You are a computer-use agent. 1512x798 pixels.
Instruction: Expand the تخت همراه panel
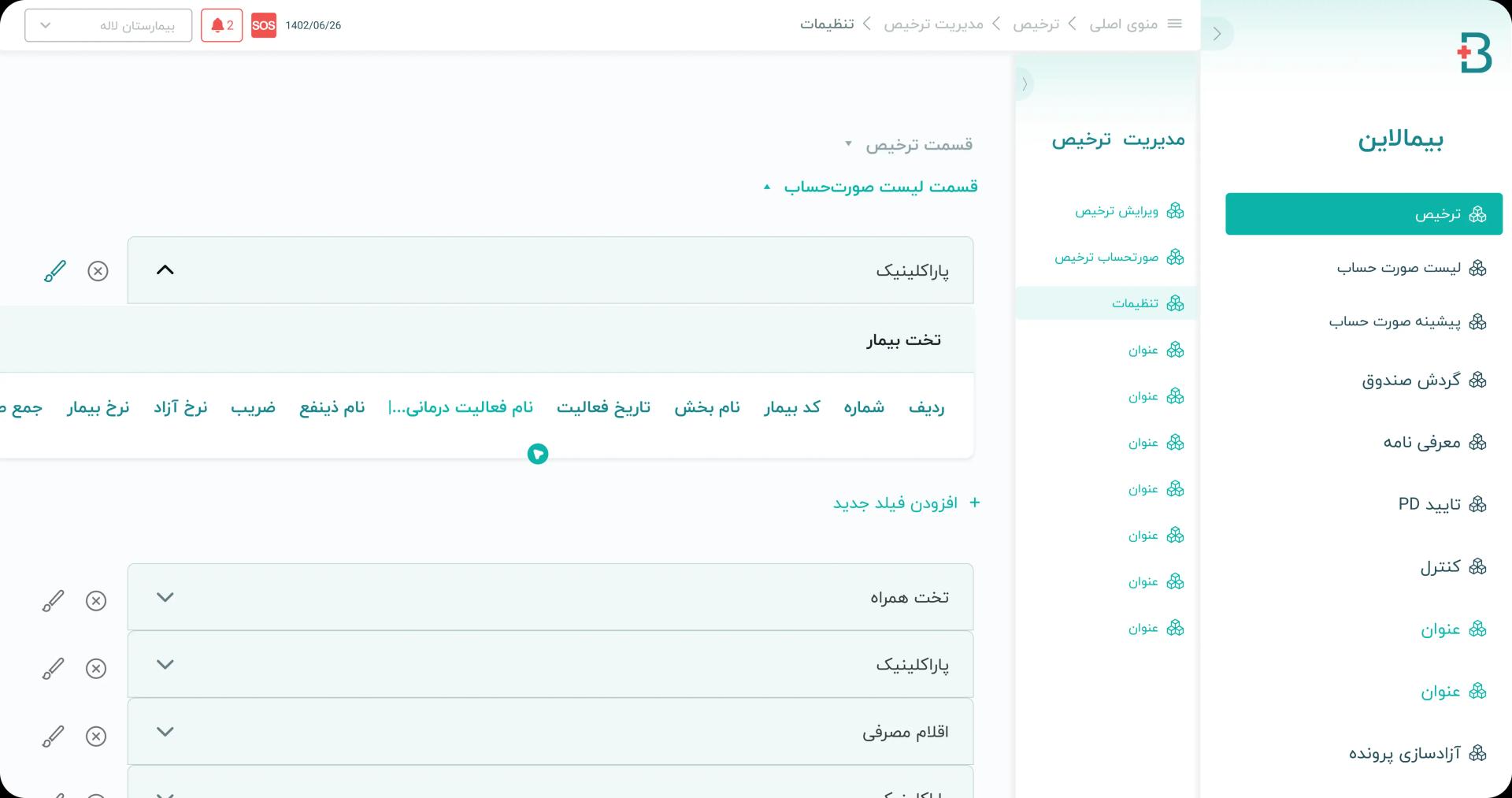(x=550, y=597)
